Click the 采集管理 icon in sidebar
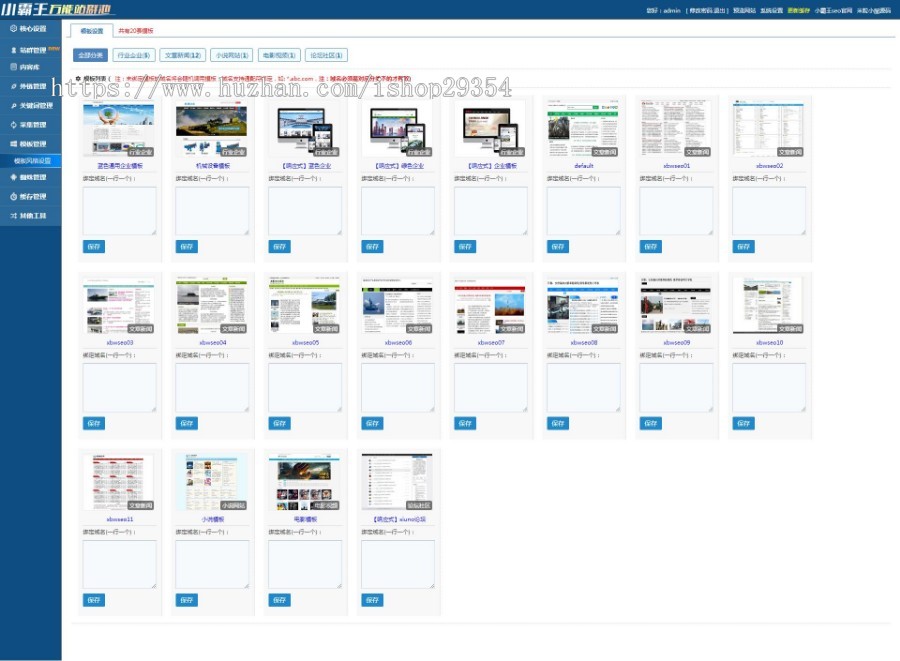 13,125
